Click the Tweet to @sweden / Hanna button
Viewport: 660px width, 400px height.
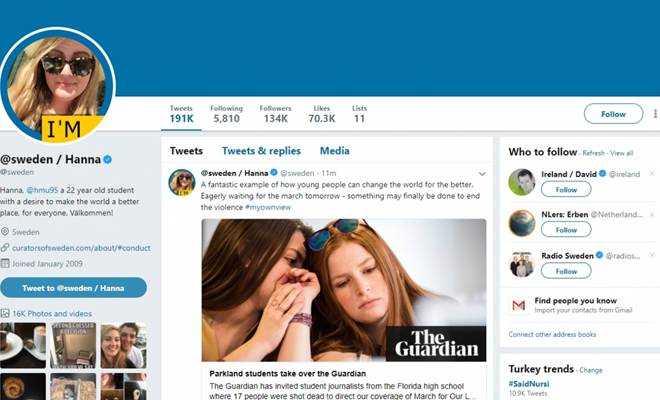click(x=74, y=288)
